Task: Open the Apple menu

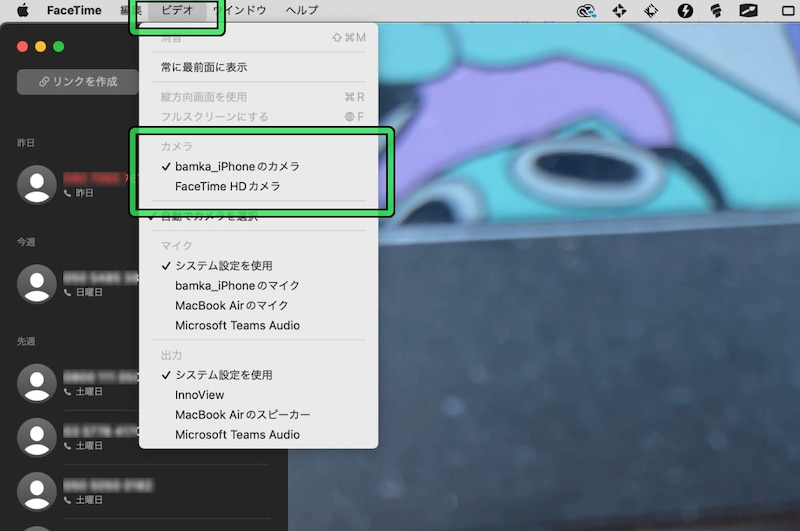Action: click(x=22, y=10)
